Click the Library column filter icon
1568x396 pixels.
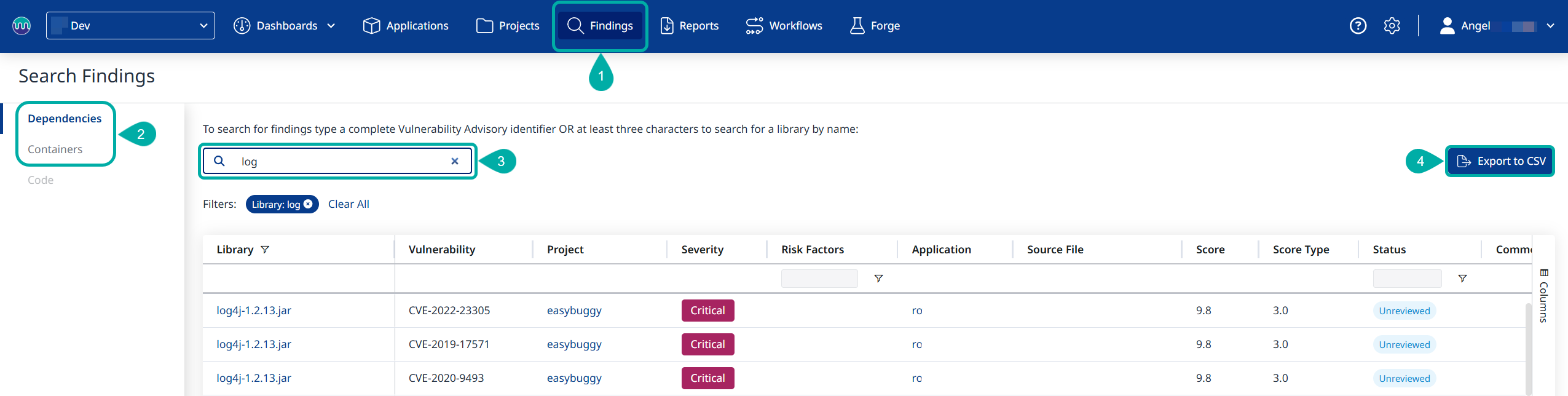(265, 250)
